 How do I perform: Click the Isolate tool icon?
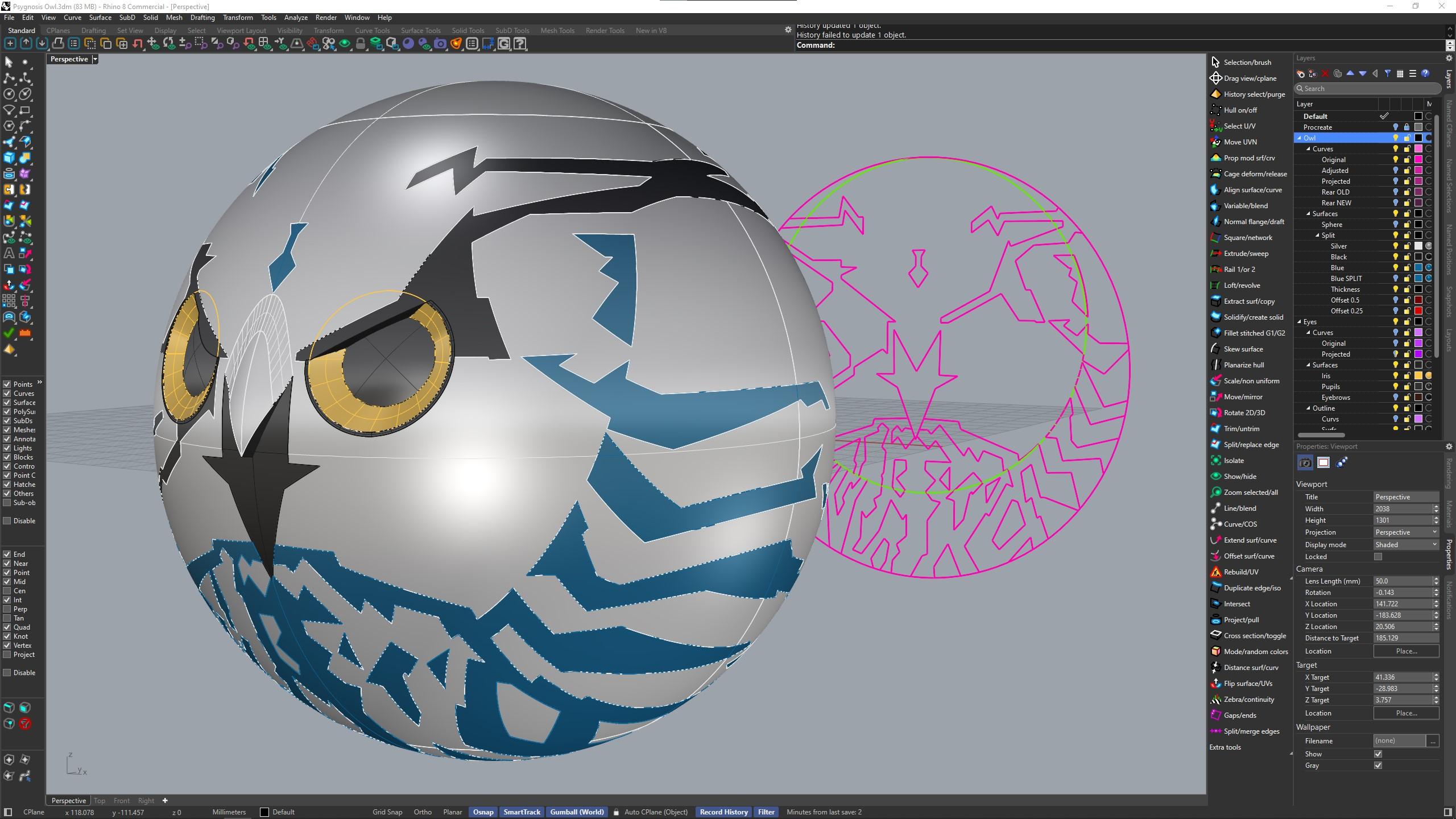pyautogui.click(x=1216, y=461)
